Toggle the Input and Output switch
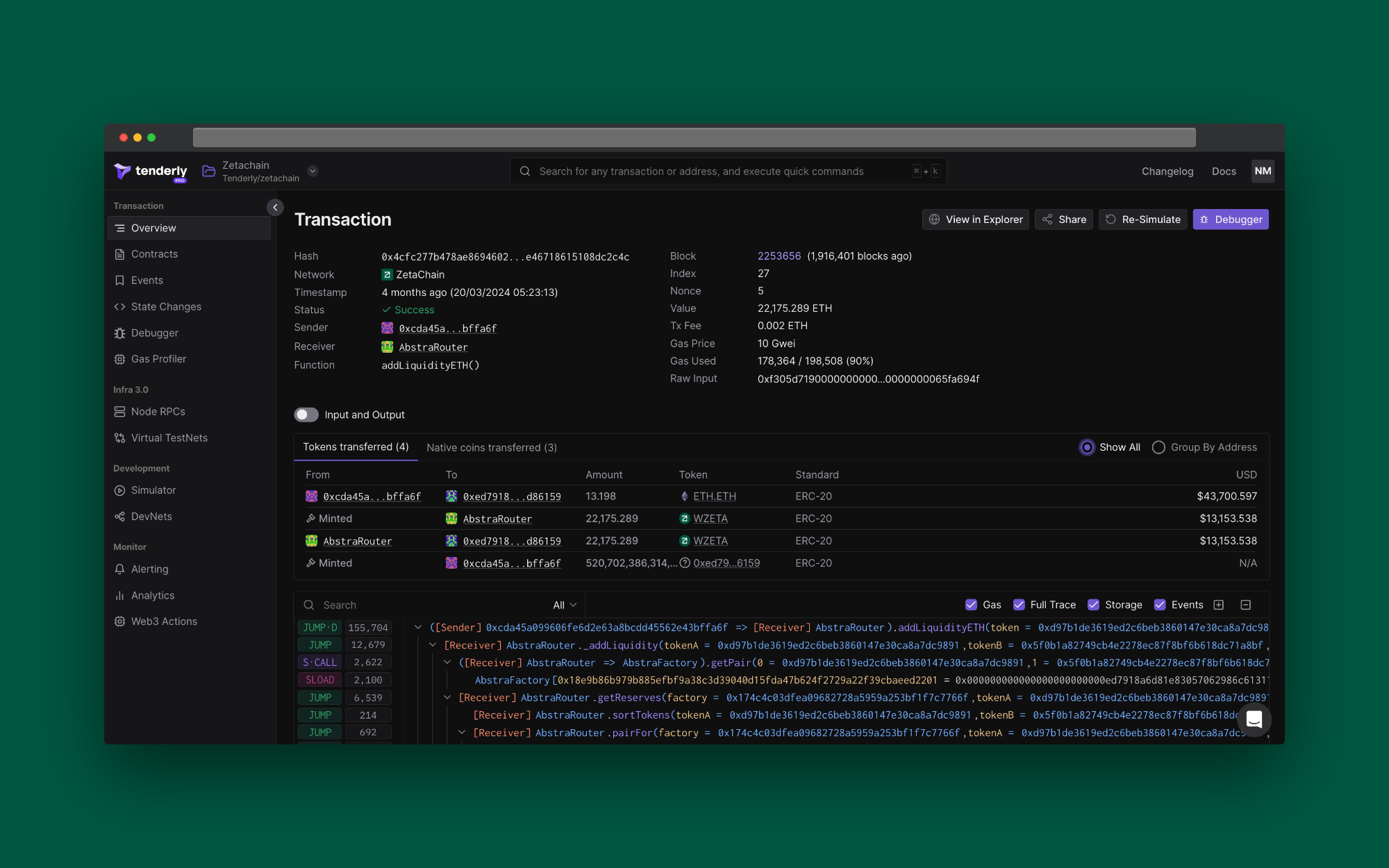Screen dimensions: 1389x868 point(306,415)
